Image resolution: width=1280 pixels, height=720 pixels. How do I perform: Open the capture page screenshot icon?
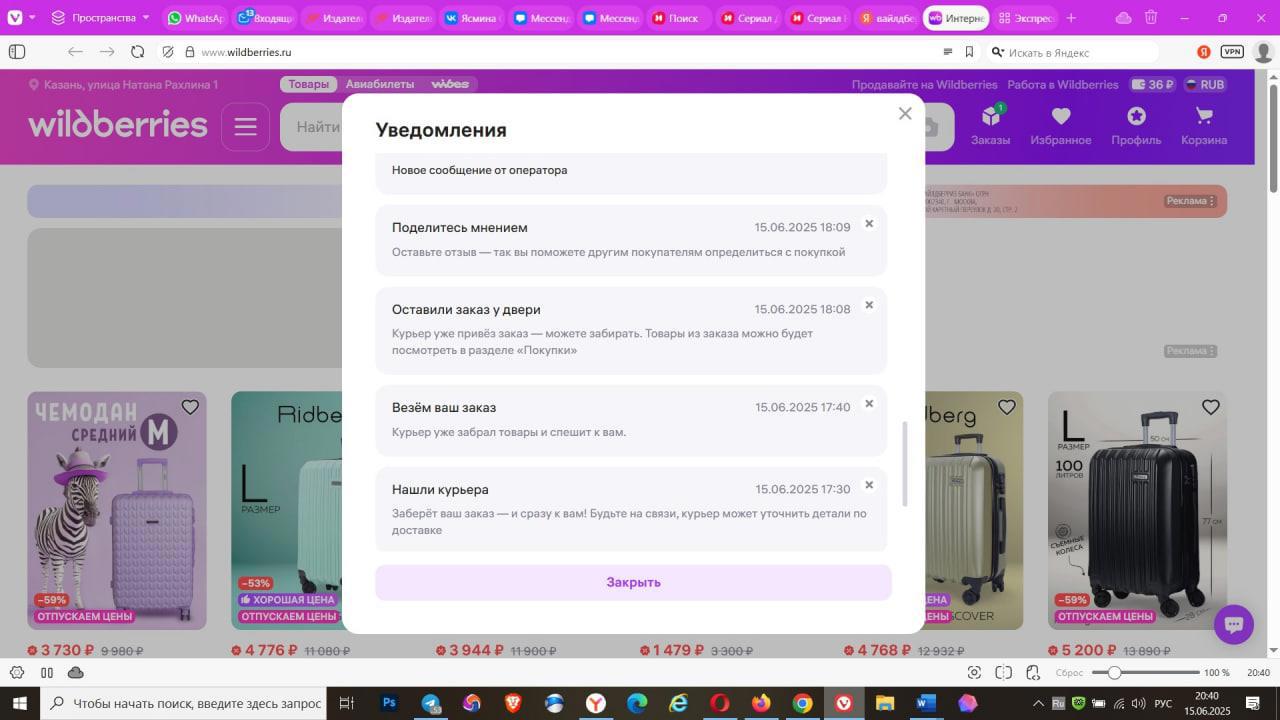pos(974,673)
